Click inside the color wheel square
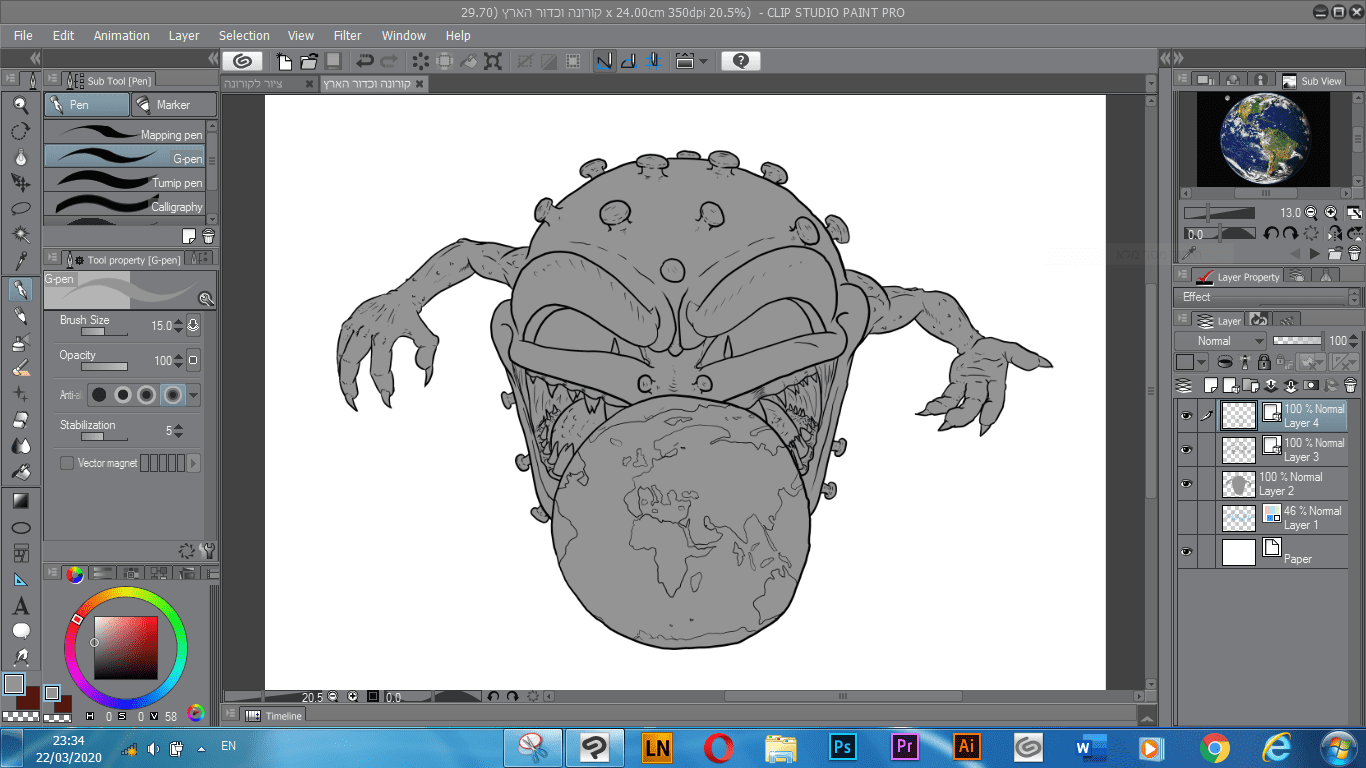This screenshot has width=1366, height=768. [x=125, y=647]
